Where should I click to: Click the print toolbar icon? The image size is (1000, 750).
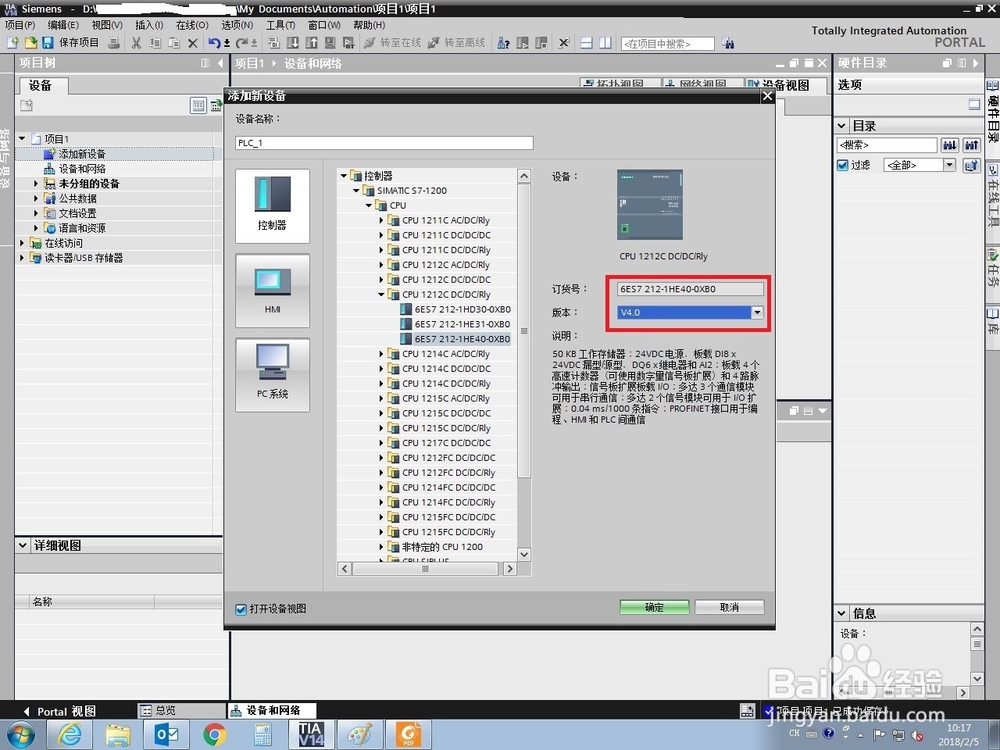pos(114,43)
